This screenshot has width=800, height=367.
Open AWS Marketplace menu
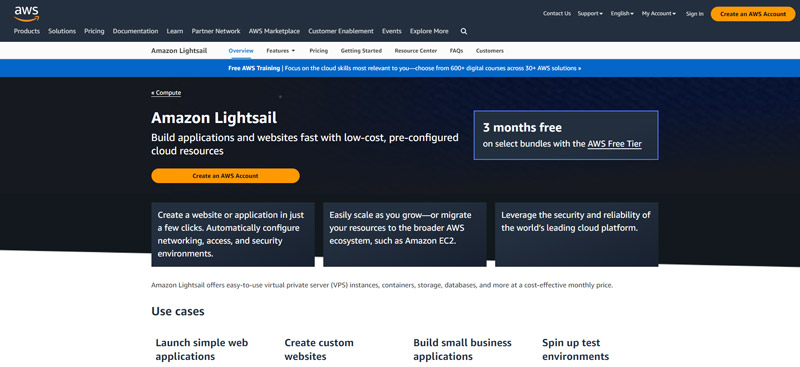click(x=274, y=31)
